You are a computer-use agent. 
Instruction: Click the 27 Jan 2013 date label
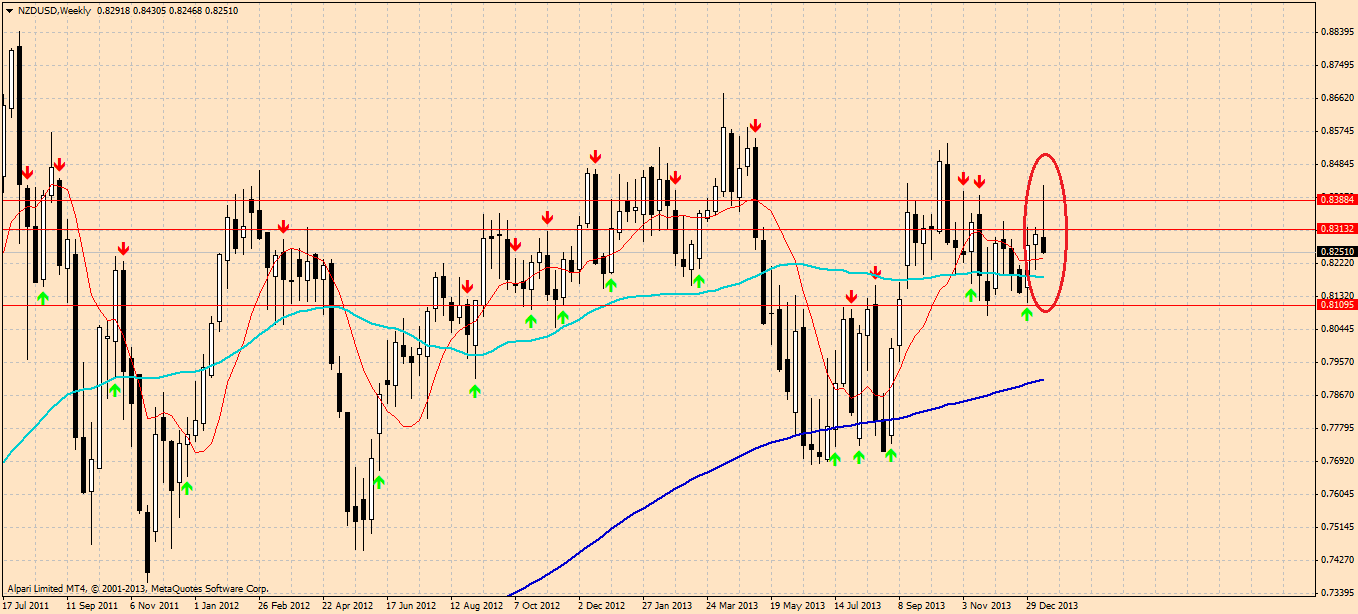coord(667,606)
